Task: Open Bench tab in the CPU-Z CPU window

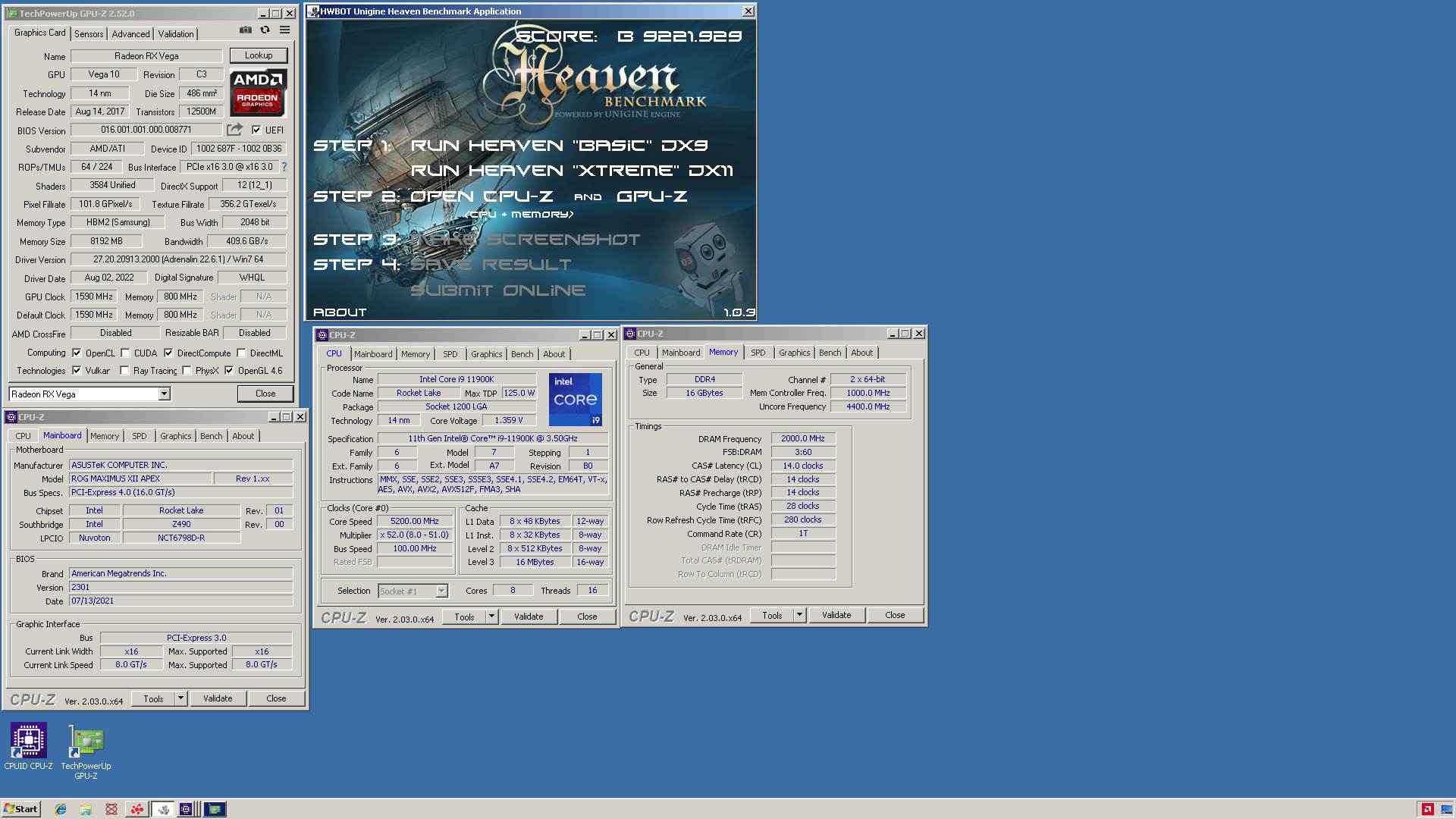Action: tap(522, 354)
